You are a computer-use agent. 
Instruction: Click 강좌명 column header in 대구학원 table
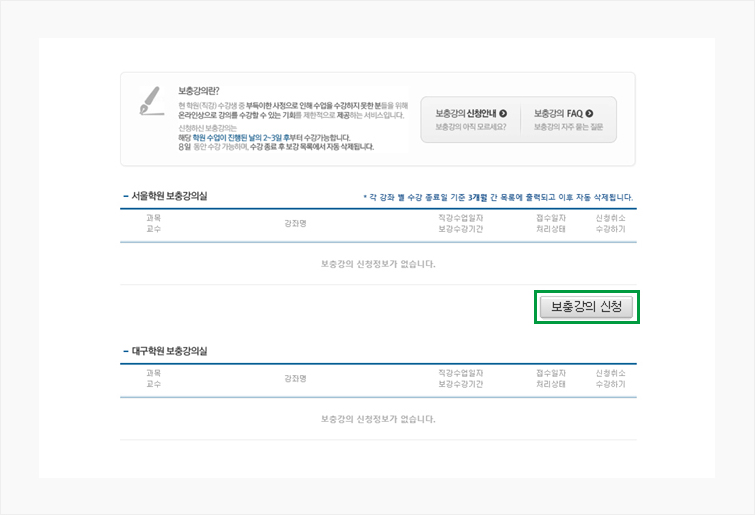(295, 379)
